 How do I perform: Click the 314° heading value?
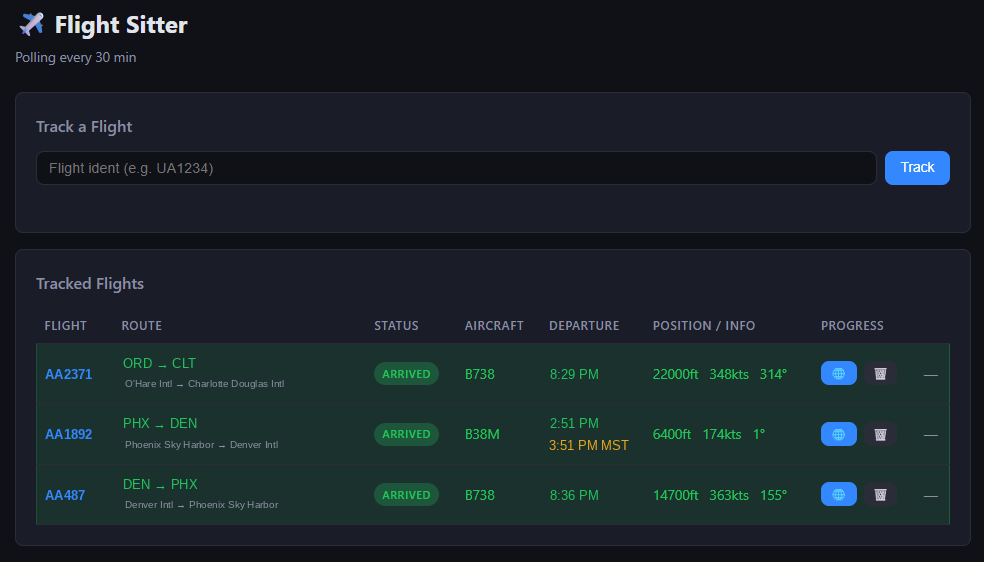point(773,374)
